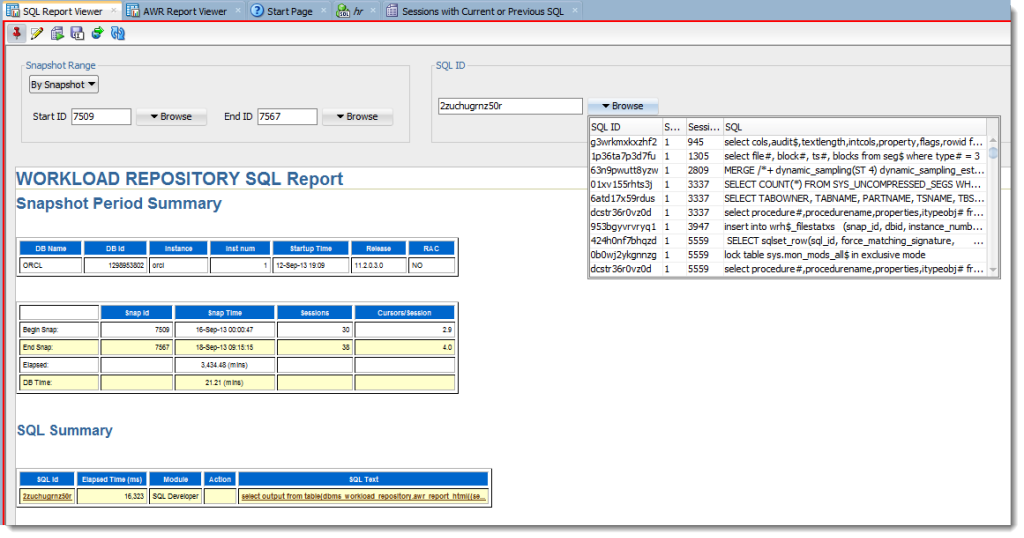Click Browse button next to SQL ID field
The width and height of the screenshot is (1024, 538).
coord(622,106)
